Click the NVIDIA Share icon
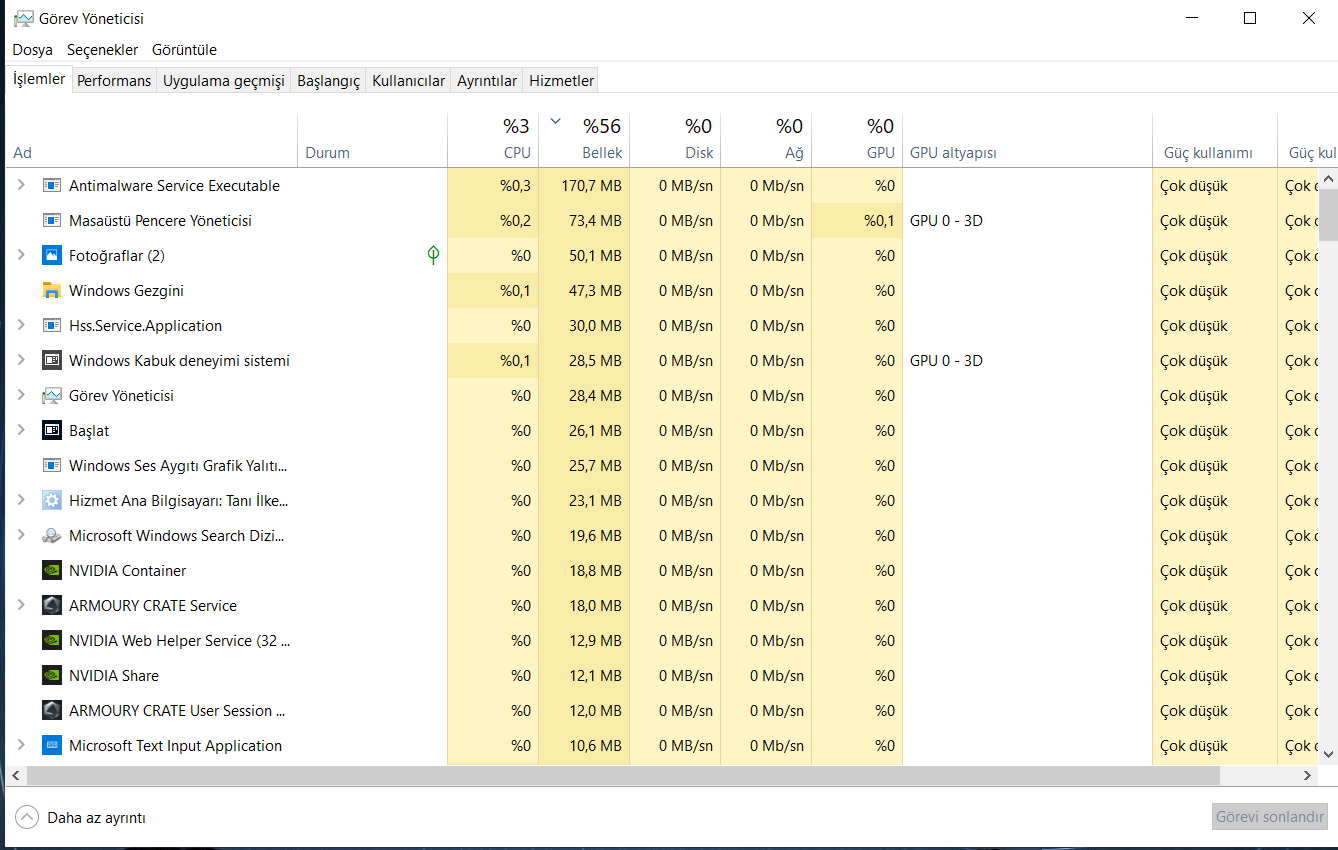 [x=52, y=676]
